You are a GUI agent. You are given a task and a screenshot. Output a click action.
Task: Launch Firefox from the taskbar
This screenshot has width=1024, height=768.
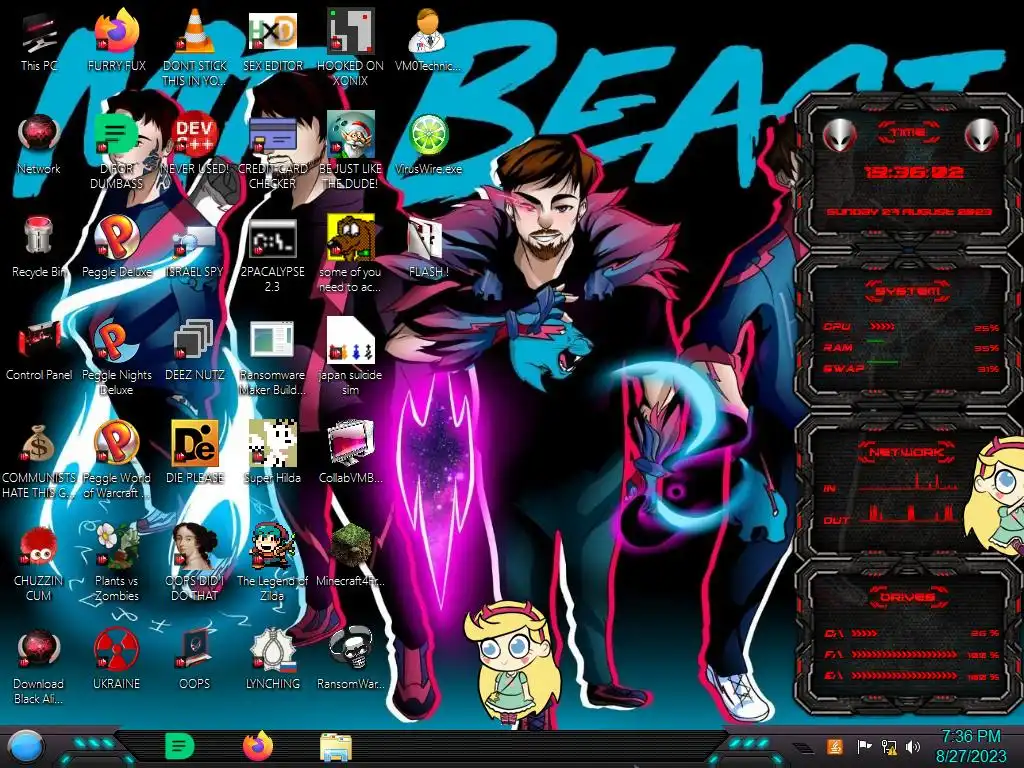click(x=258, y=746)
